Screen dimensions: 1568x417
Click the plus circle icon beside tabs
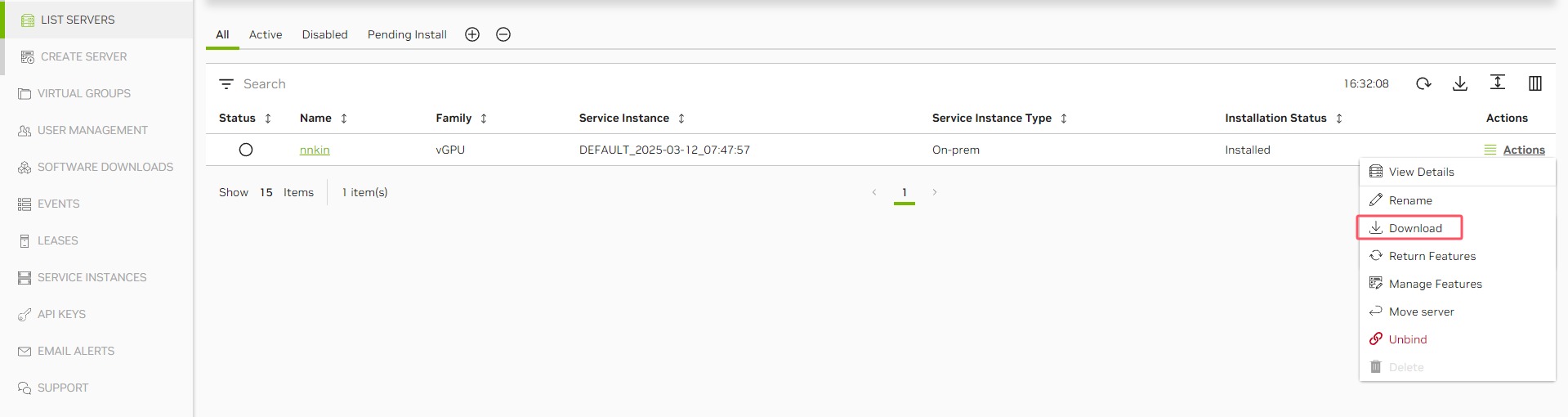[x=472, y=34]
